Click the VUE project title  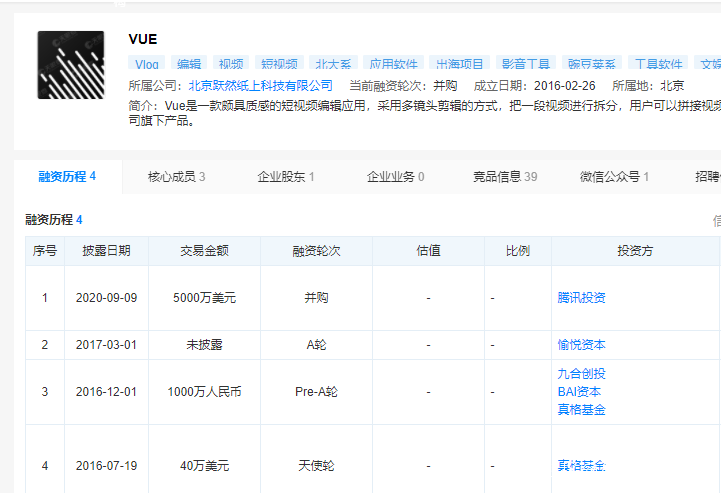(x=143, y=39)
